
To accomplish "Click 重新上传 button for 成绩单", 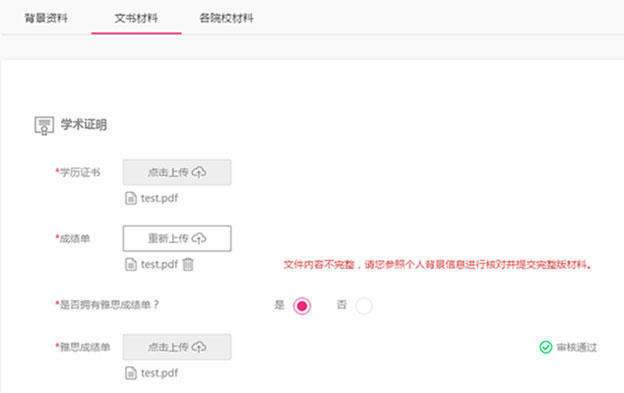I will click(177, 238).
